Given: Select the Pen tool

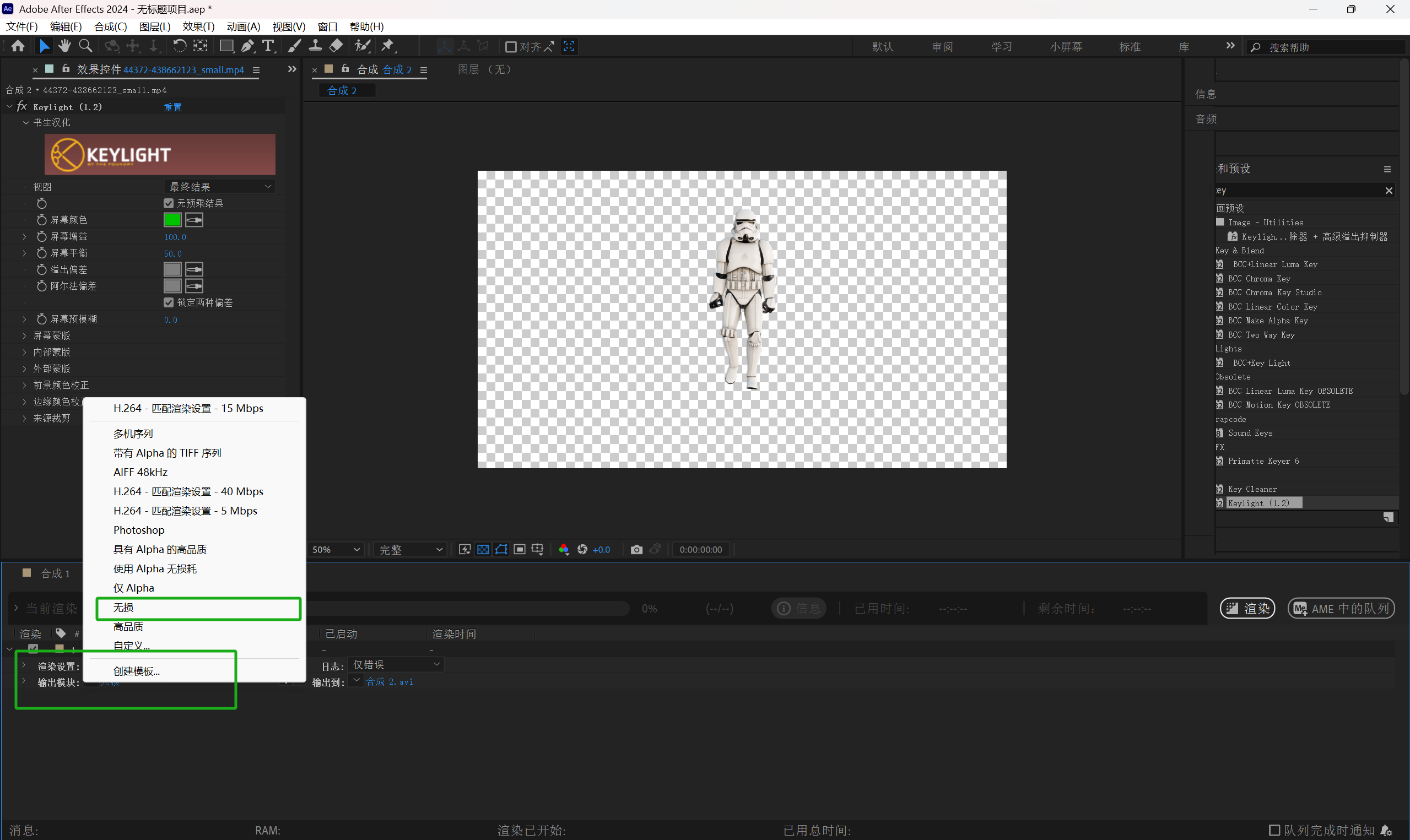Looking at the screenshot, I should point(247,46).
